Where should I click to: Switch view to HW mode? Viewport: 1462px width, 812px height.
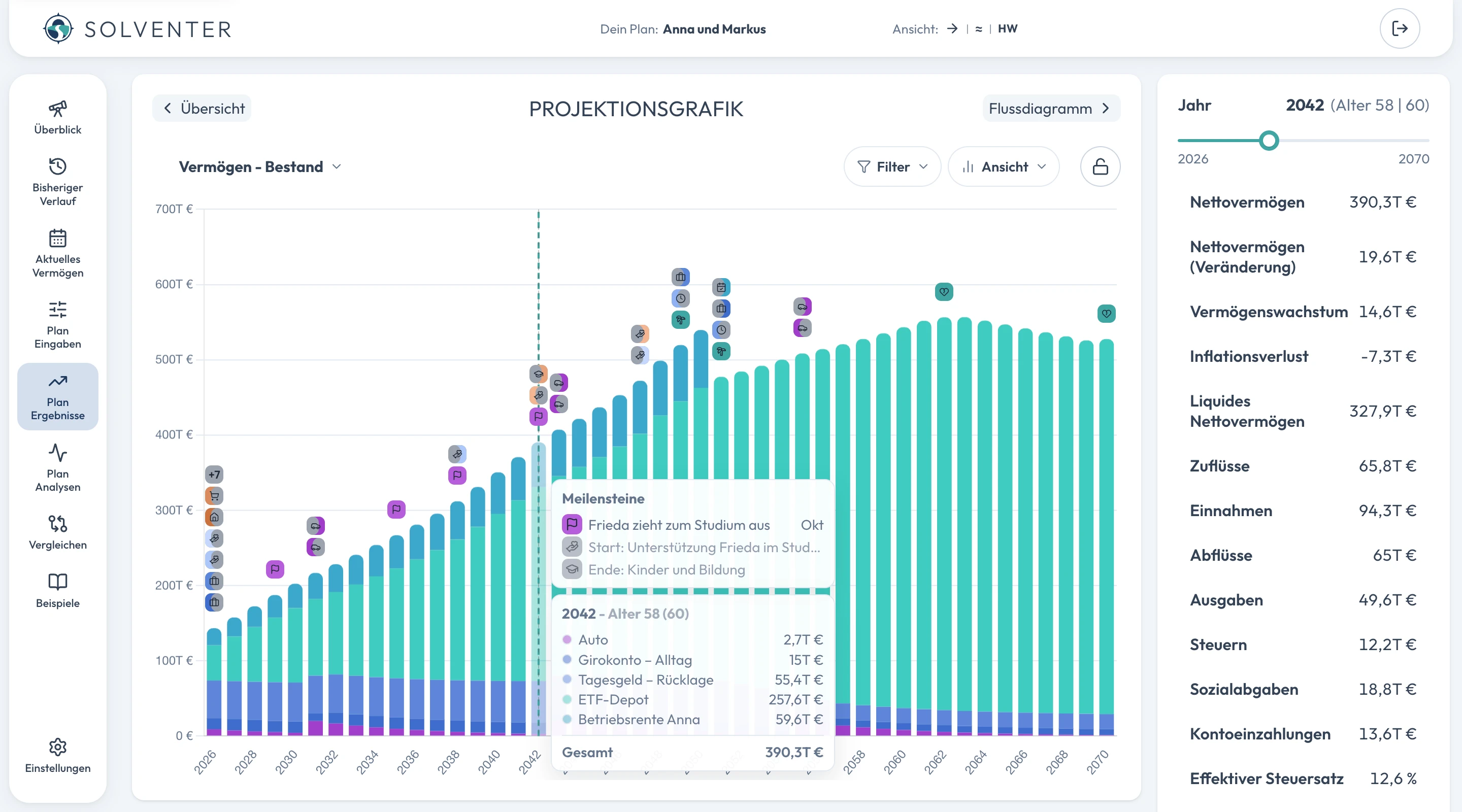[x=1007, y=28]
